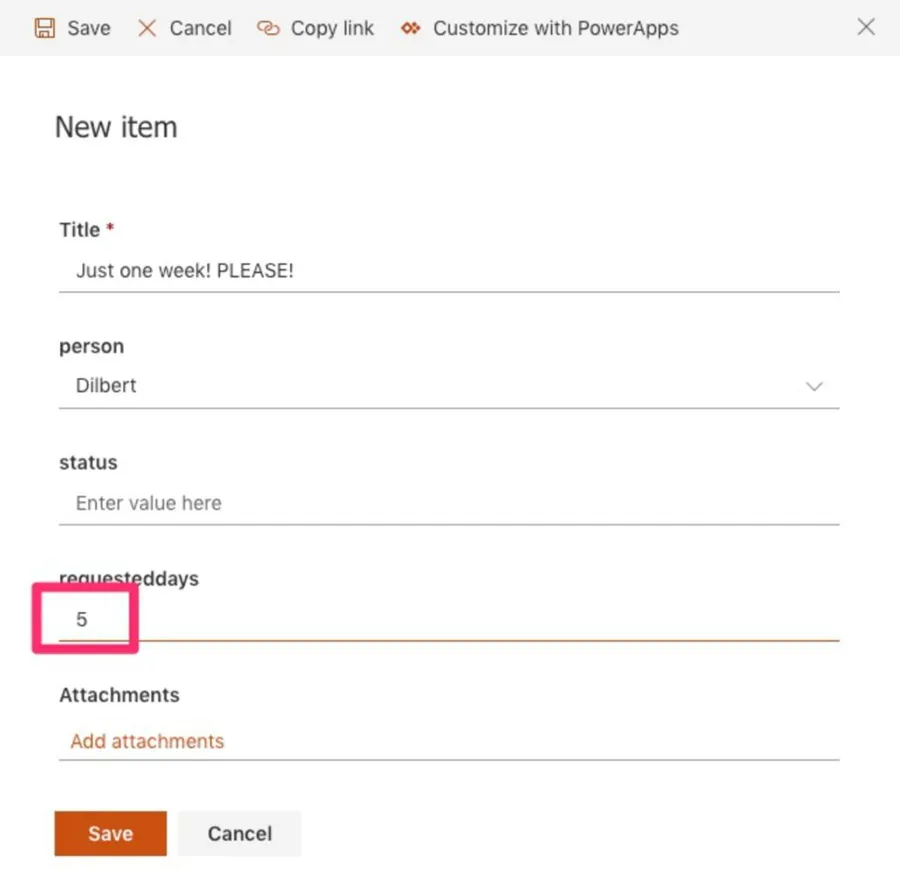Click the Add attachments link
This screenshot has height=870, width=900.
(147, 741)
